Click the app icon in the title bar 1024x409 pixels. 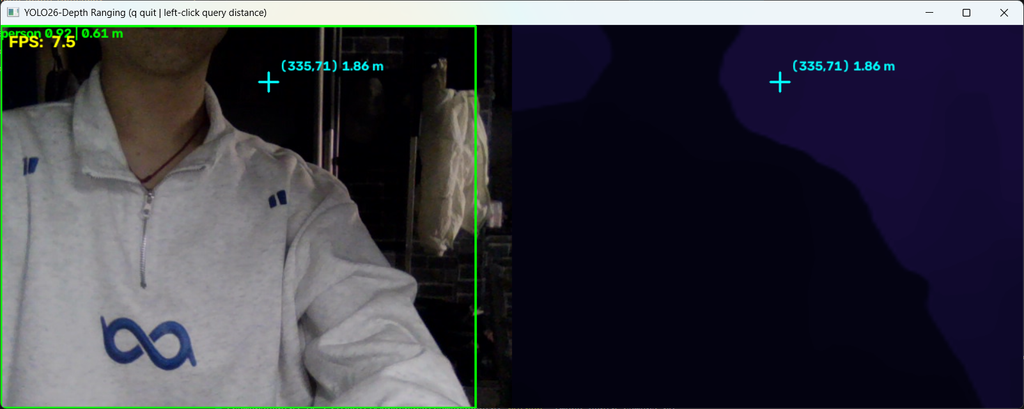tap(12, 12)
